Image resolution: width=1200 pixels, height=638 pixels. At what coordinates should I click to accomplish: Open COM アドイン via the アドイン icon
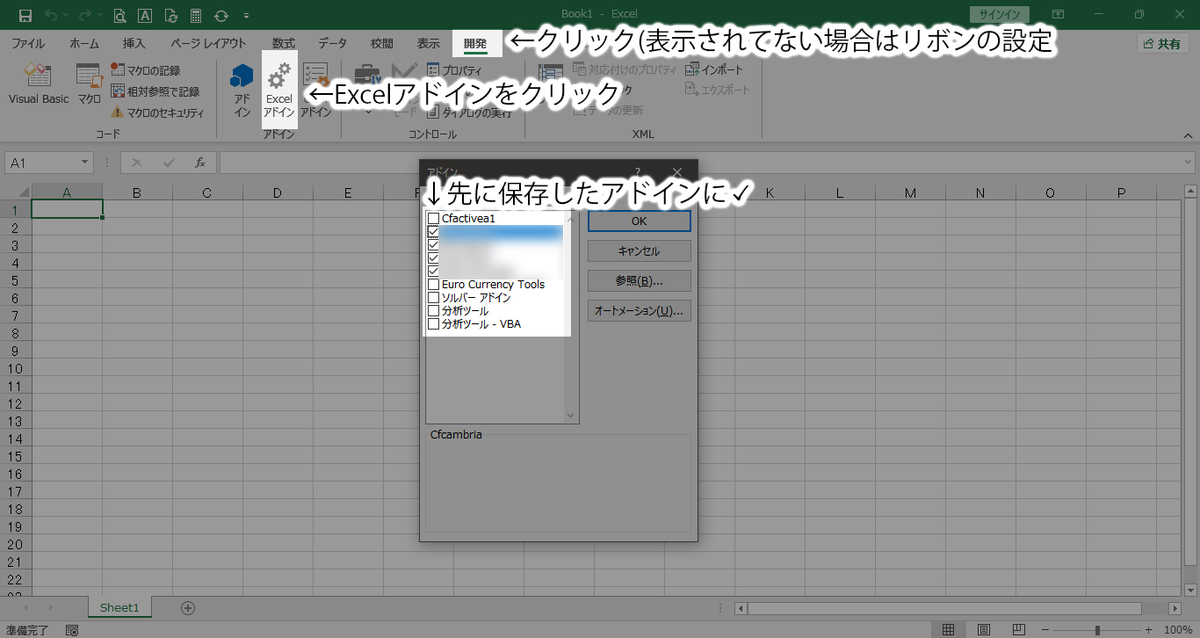coord(316,90)
